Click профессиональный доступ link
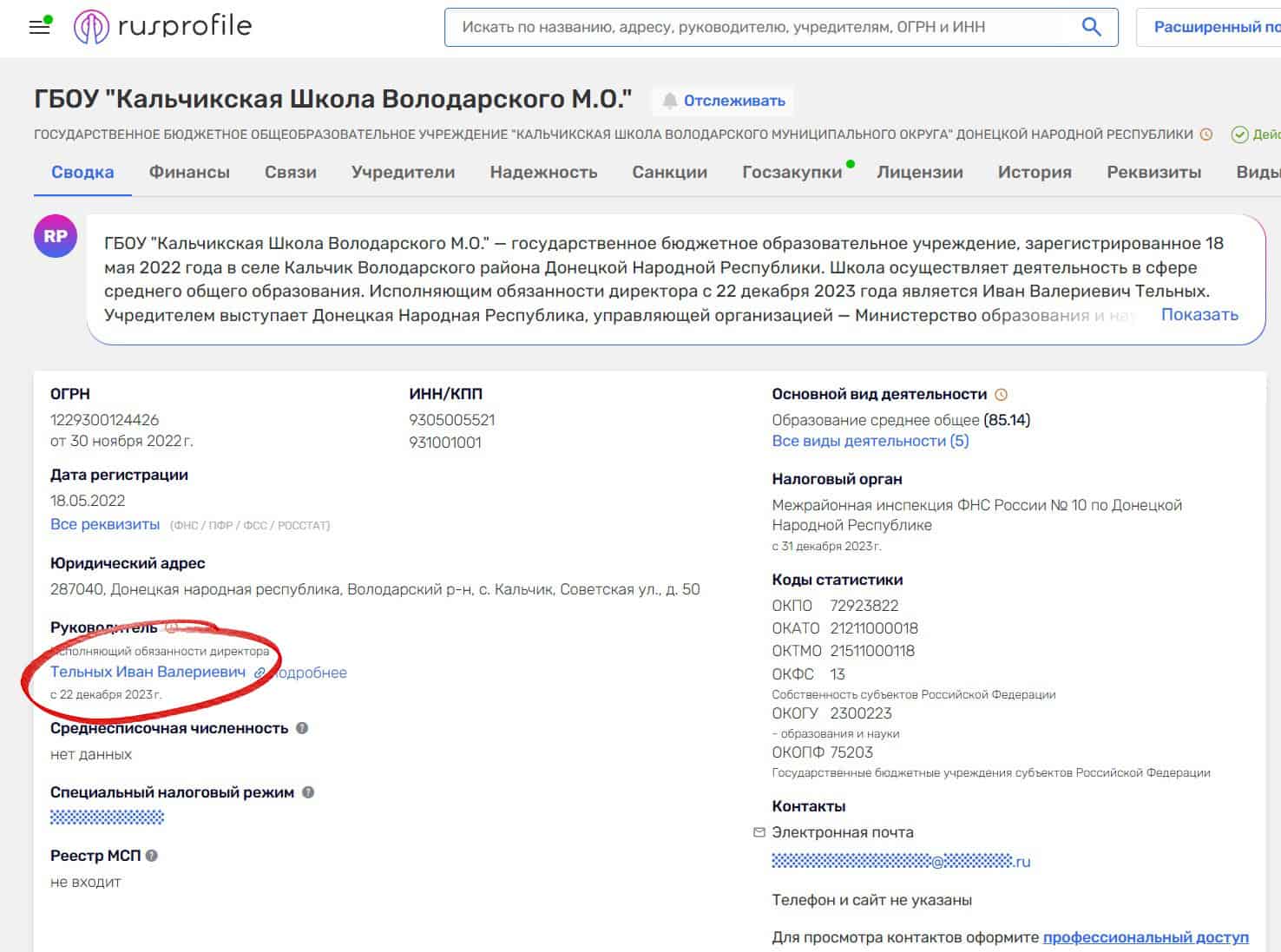 [x=1146, y=937]
